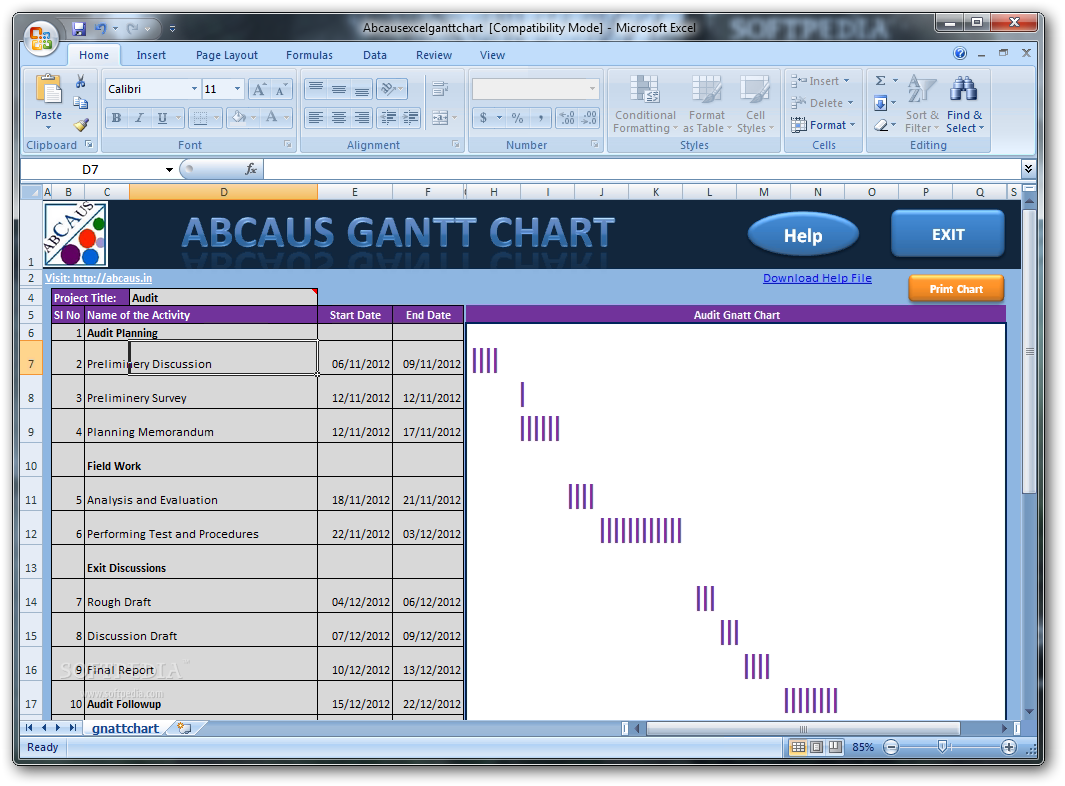Click the horizontal scrollbar thumb

(x=803, y=729)
